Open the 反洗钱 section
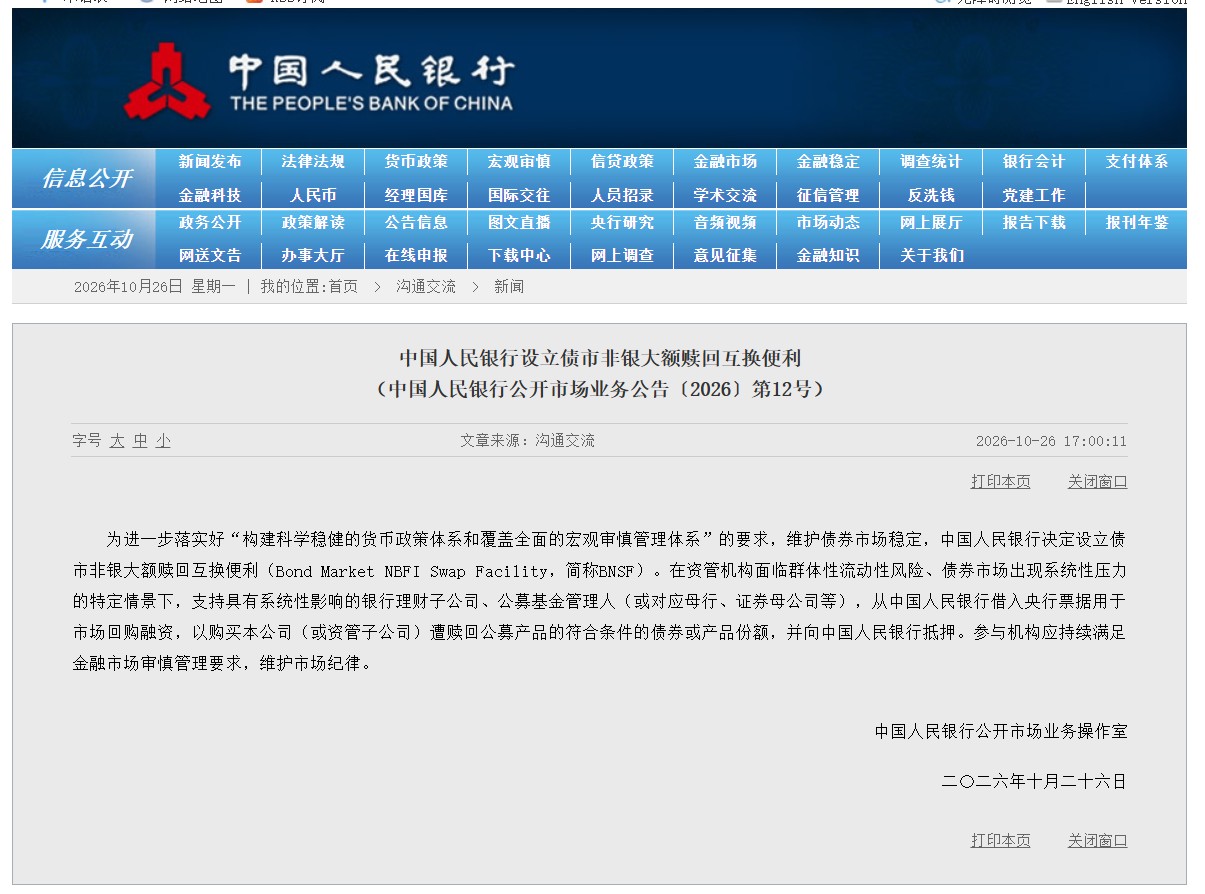Screen dimensions: 1205x894 click(x=931, y=195)
